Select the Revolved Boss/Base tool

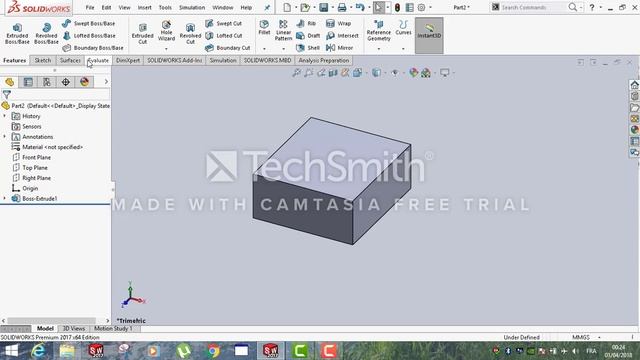(x=46, y=33)
